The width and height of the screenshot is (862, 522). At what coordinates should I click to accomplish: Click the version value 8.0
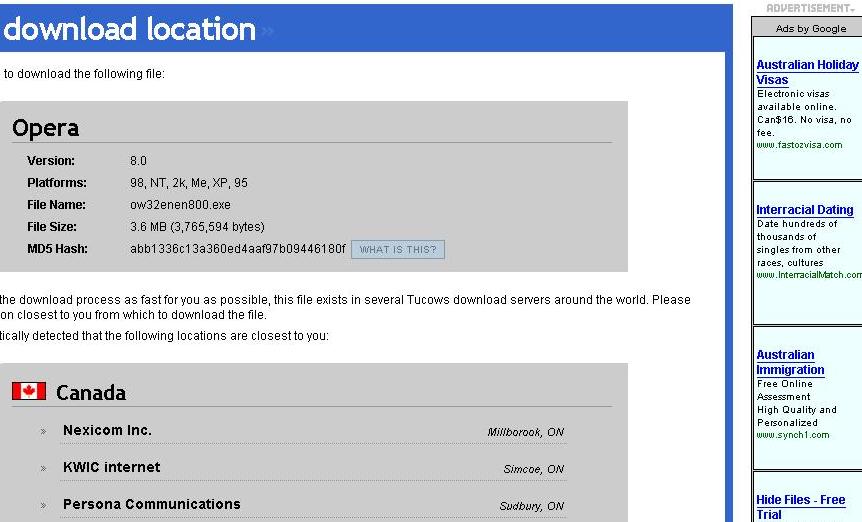[139, 161]
